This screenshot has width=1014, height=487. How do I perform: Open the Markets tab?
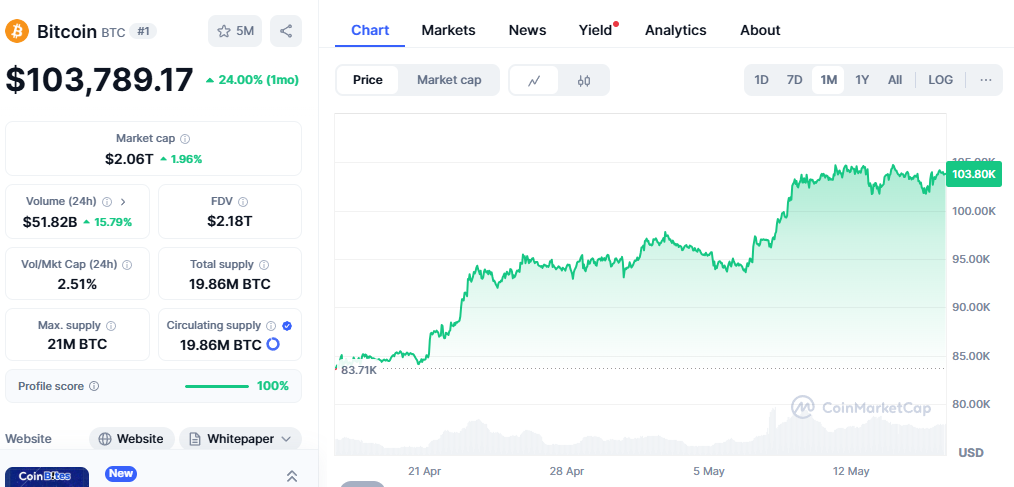click(x=448, y=30)
